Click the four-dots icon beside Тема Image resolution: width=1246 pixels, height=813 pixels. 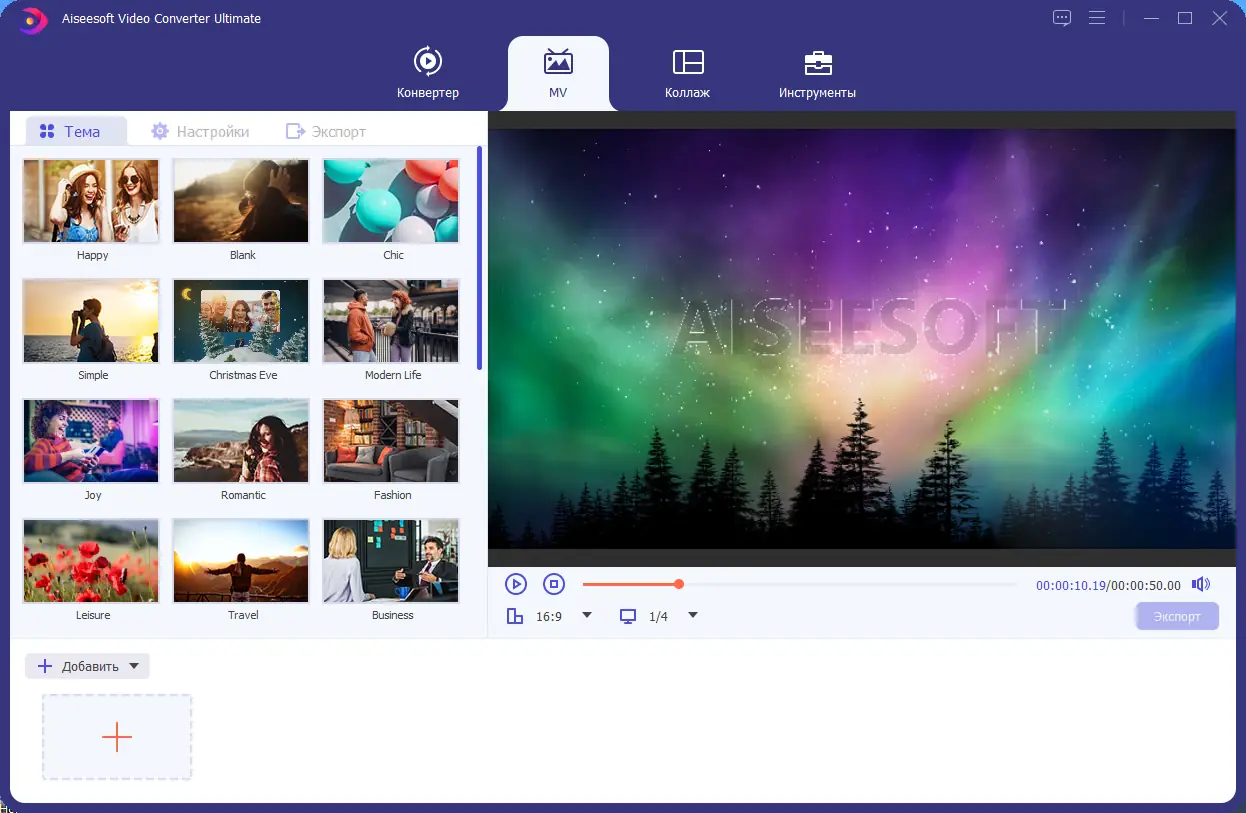pos(47,131)
